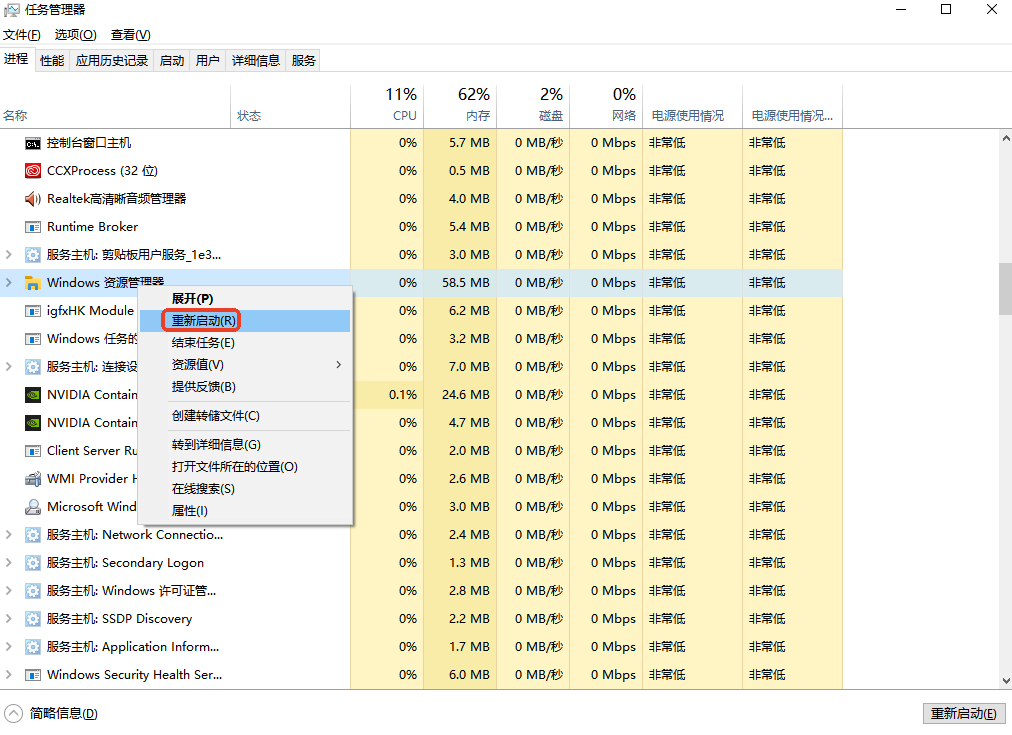Click the fewer details (简略信息) arrow icon
The height and width of the screenshot is (735, 1012).
(x=13, y=713)
